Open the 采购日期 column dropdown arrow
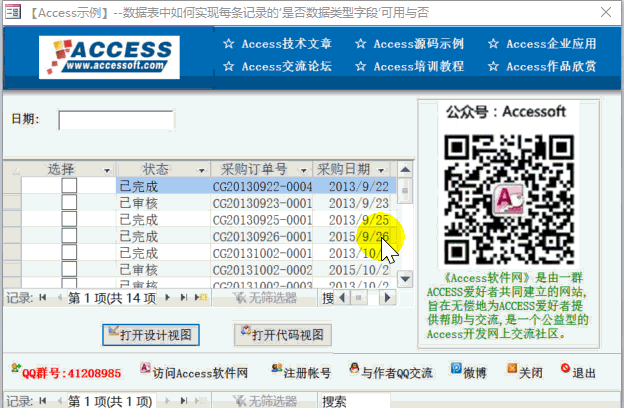Screen dimensions: 624x408 (x=381, y=170)
